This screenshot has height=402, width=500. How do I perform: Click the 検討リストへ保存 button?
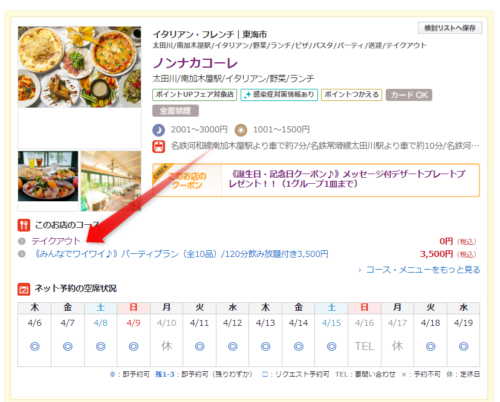pyautogui.click(x=450, y=28)
